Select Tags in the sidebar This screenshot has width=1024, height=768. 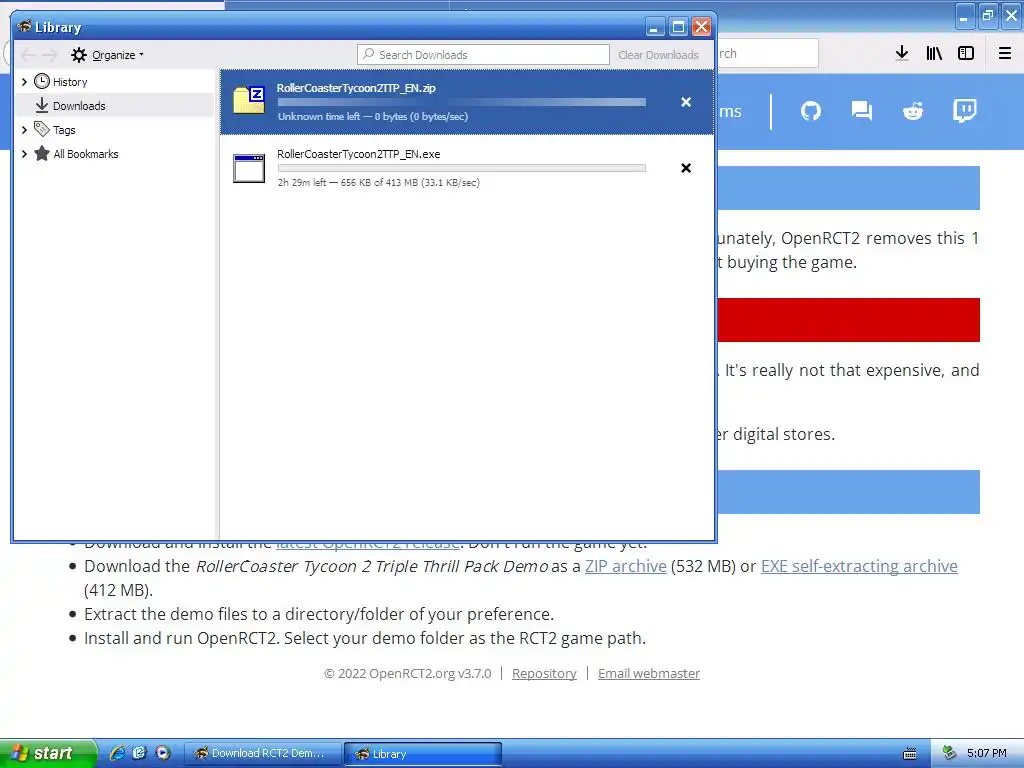point(64,130)
